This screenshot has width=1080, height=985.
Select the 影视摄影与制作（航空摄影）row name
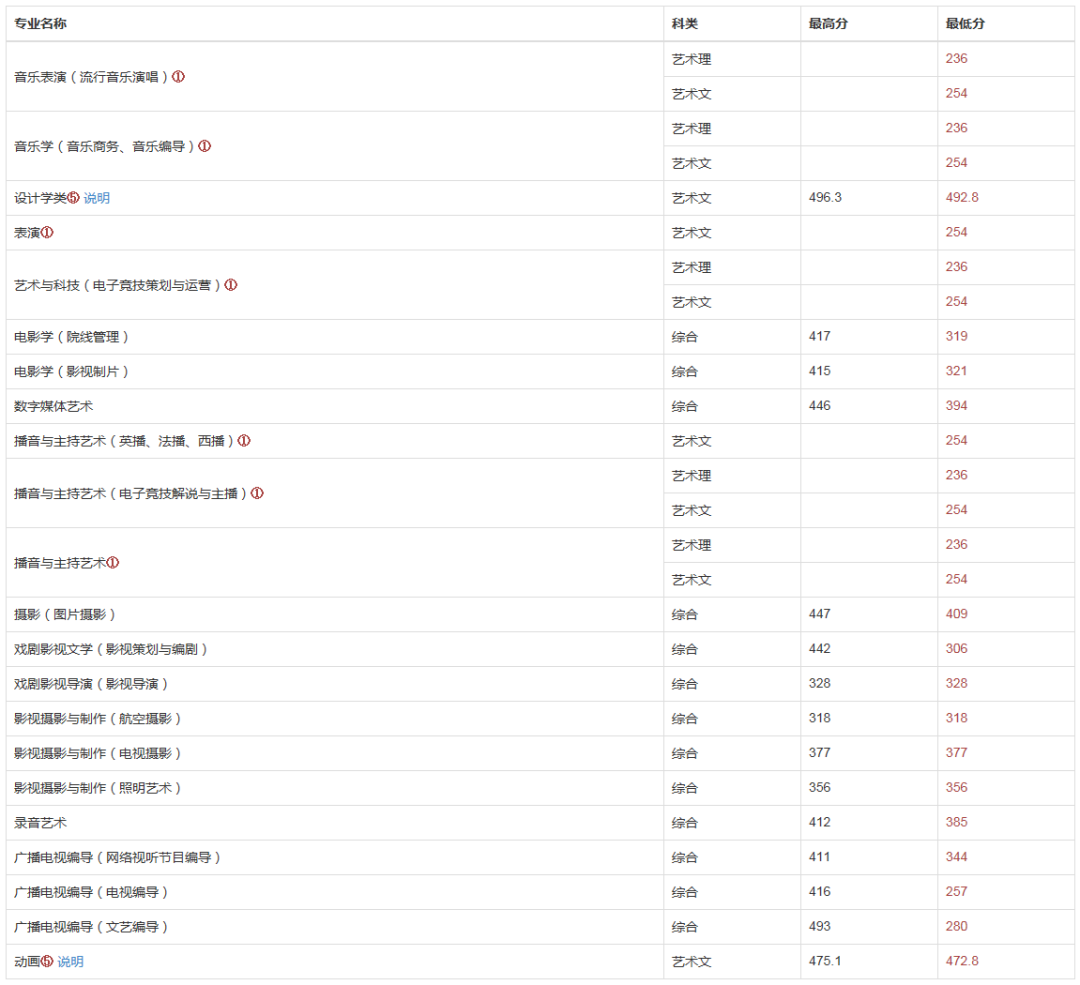(x=98, y=718)
